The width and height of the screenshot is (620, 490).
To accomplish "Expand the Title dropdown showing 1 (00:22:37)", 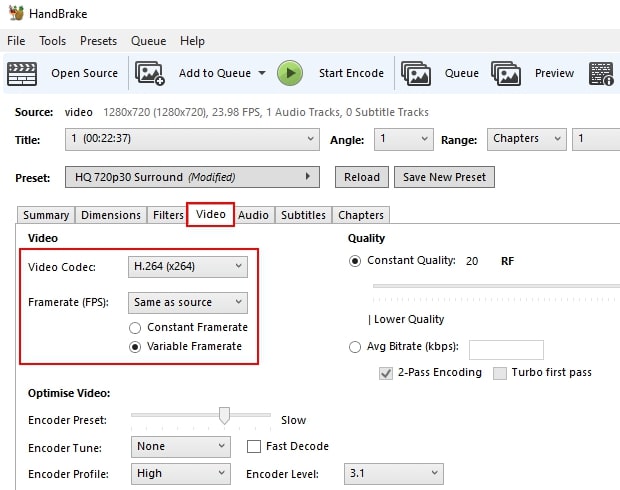I will coord(192,139).
